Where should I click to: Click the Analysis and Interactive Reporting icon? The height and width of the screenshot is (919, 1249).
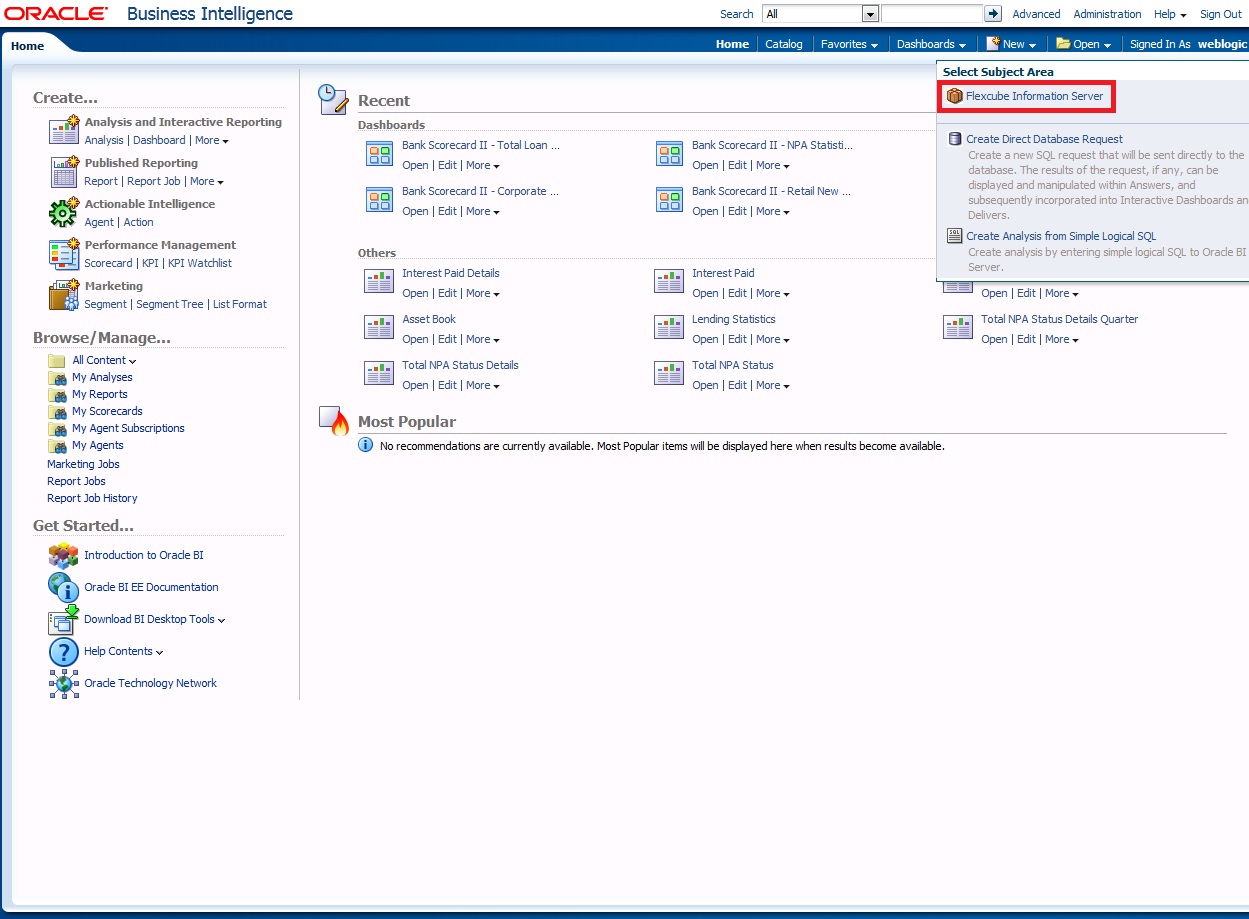pyautogui.click(x=64, y=130)
